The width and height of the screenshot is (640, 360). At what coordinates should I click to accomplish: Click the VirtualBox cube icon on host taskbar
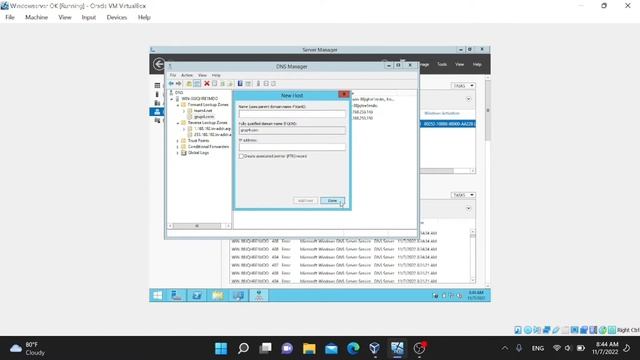tap(375, 348)
